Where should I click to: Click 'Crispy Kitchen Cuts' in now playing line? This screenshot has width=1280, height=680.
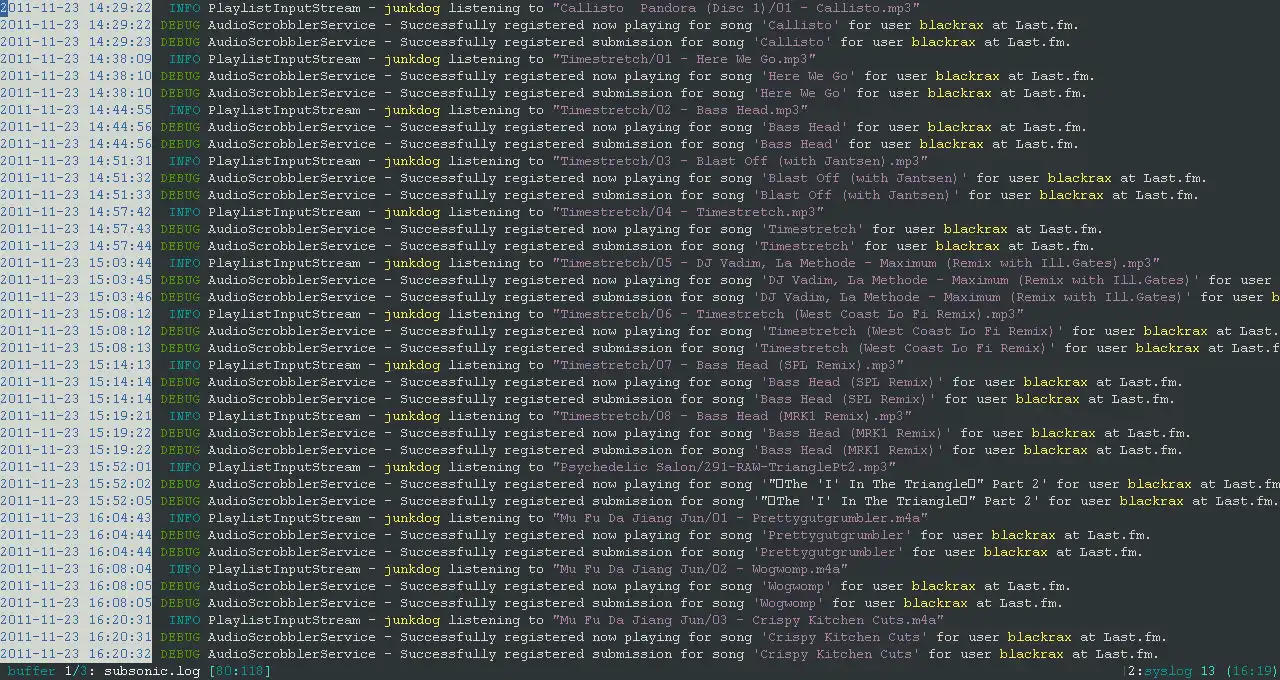(x=844, y=637)
